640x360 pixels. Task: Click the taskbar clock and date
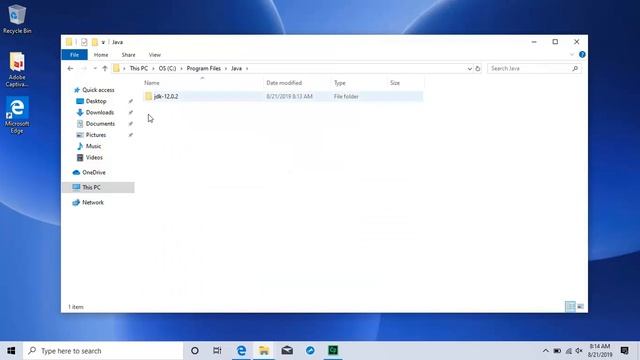point(600,351)
